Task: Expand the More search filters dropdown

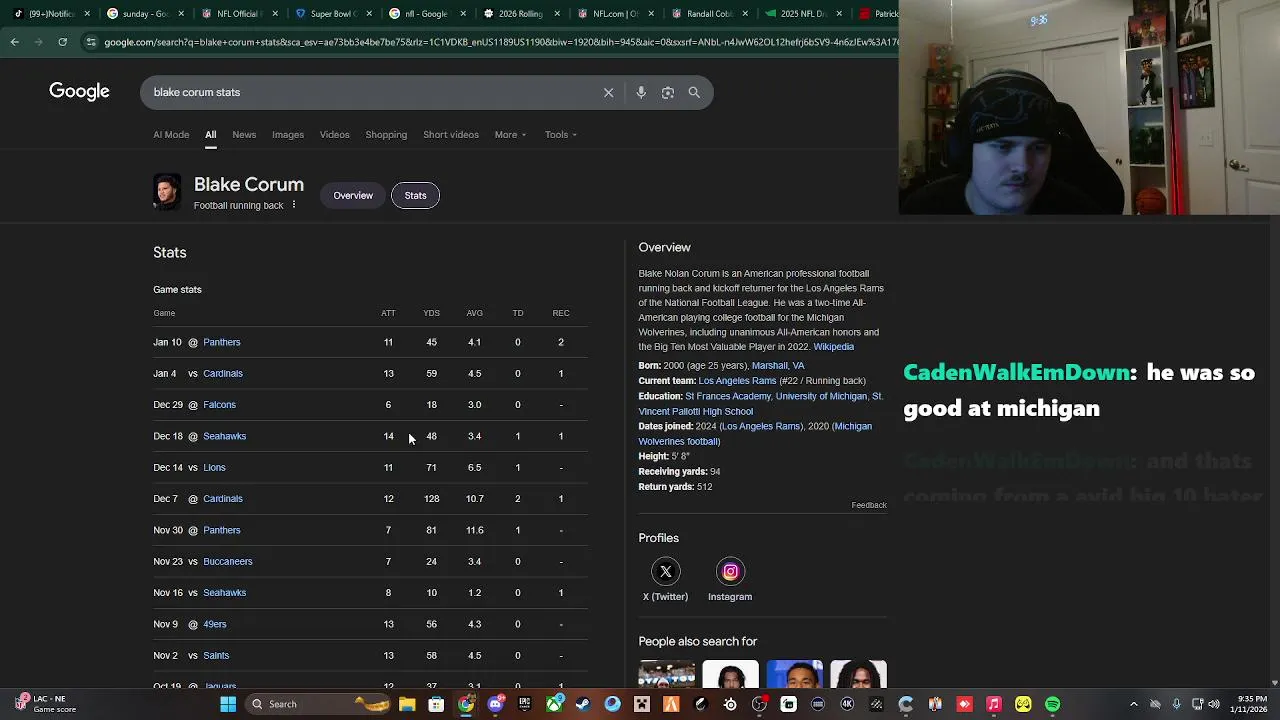Action: click(x=510, y=135)
